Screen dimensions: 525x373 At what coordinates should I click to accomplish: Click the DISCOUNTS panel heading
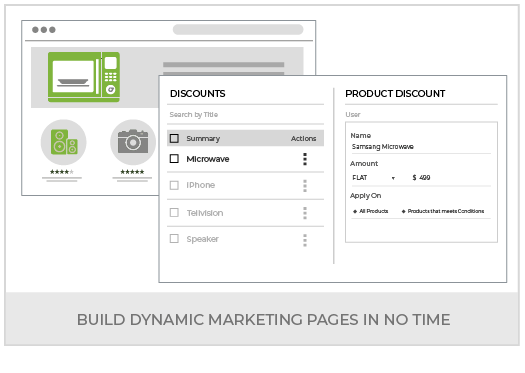pyautogui.click(x=198, y=94)
